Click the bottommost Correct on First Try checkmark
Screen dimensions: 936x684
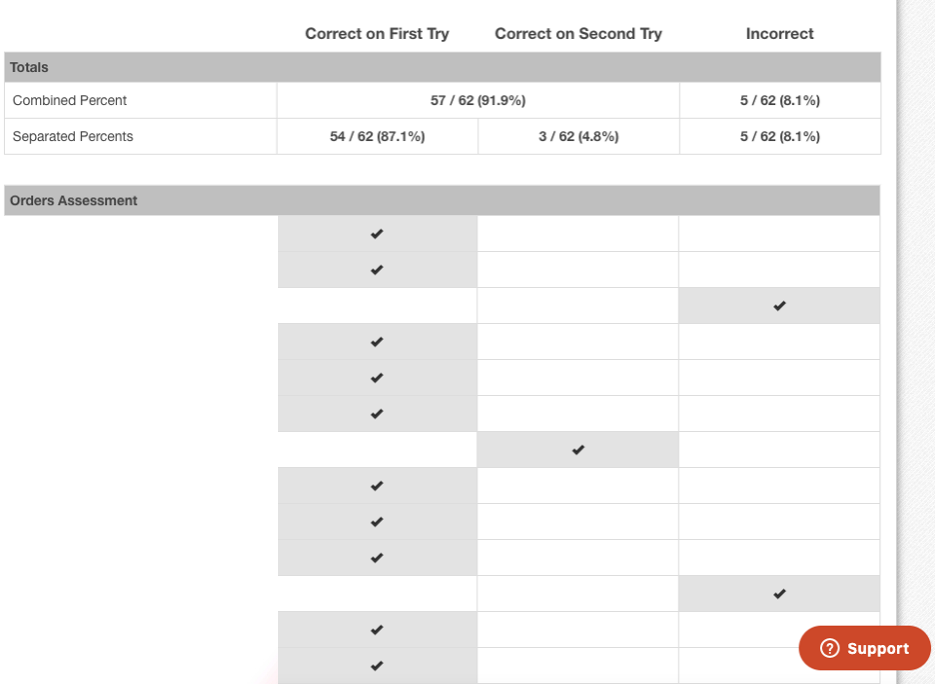click(x=377, y=666)
